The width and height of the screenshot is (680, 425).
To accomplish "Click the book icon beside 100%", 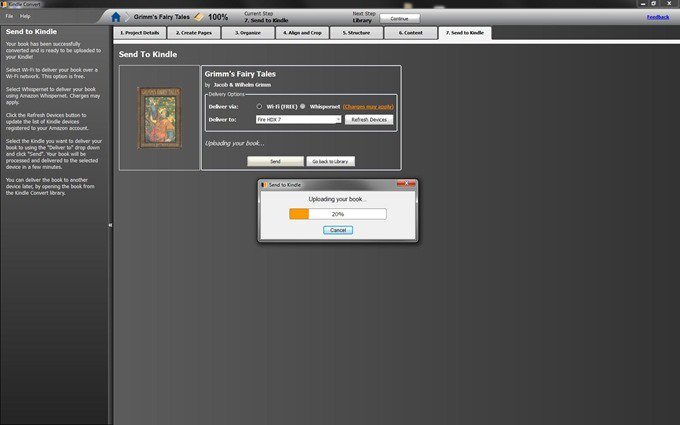I will (199, 17).
